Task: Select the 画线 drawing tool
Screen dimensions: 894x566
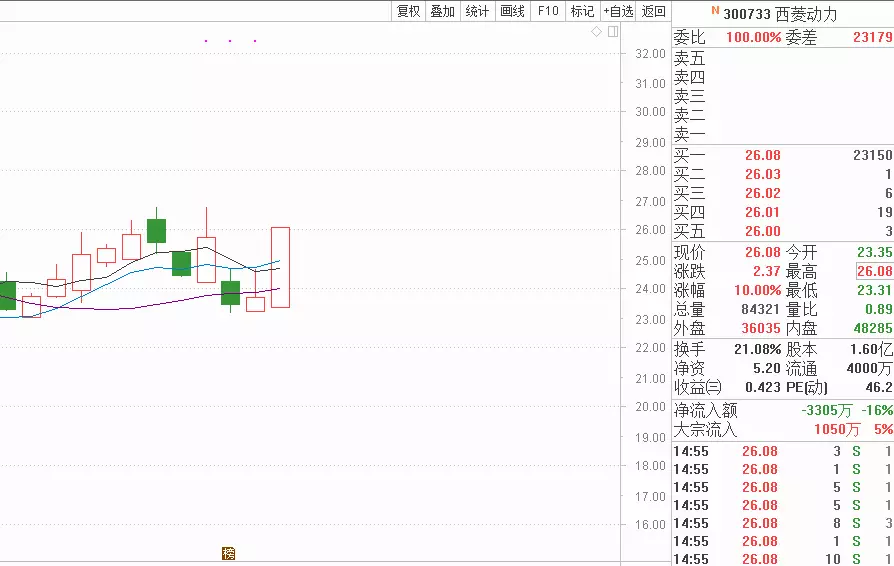Action: 512,11
